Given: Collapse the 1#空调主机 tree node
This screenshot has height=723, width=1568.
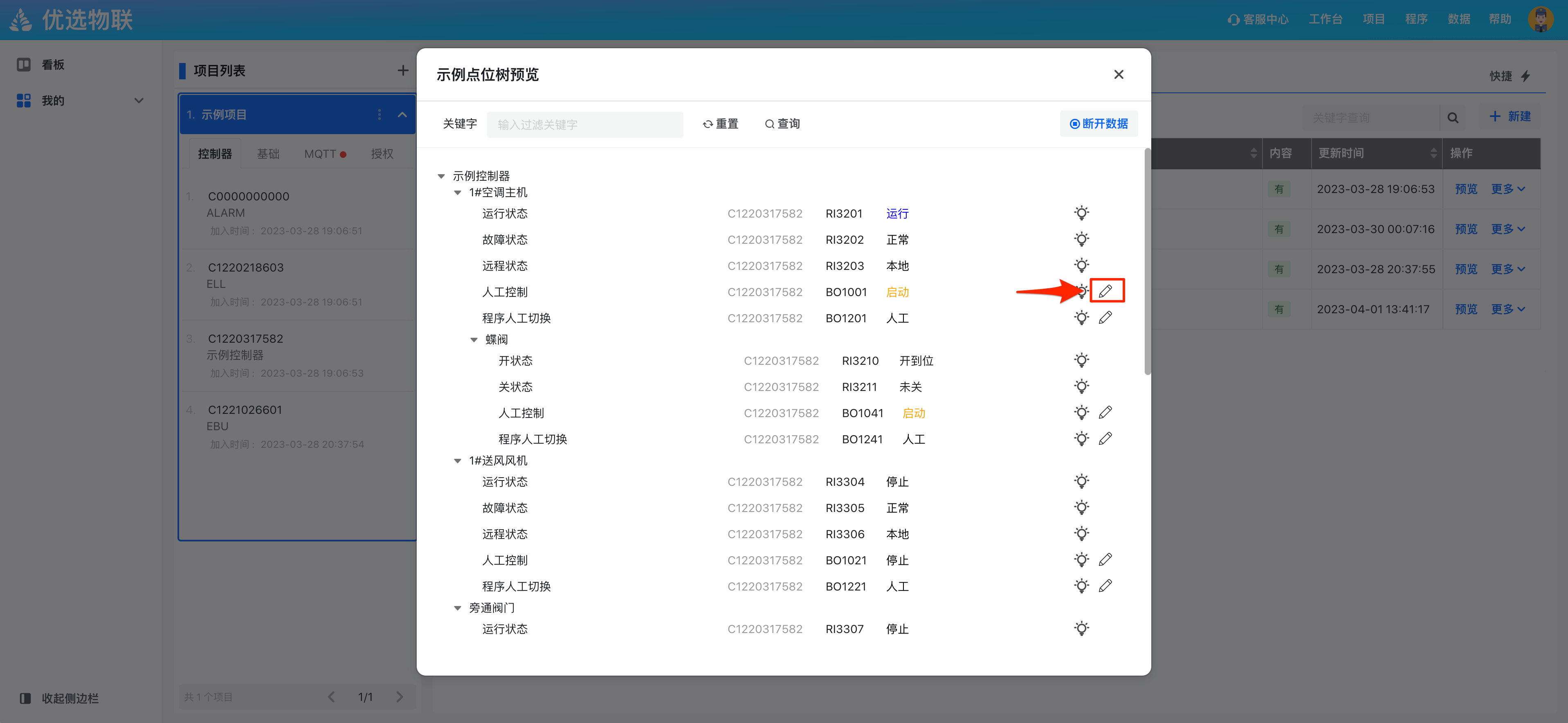Looking at the screenshot, I should click(x=458, y=193).
